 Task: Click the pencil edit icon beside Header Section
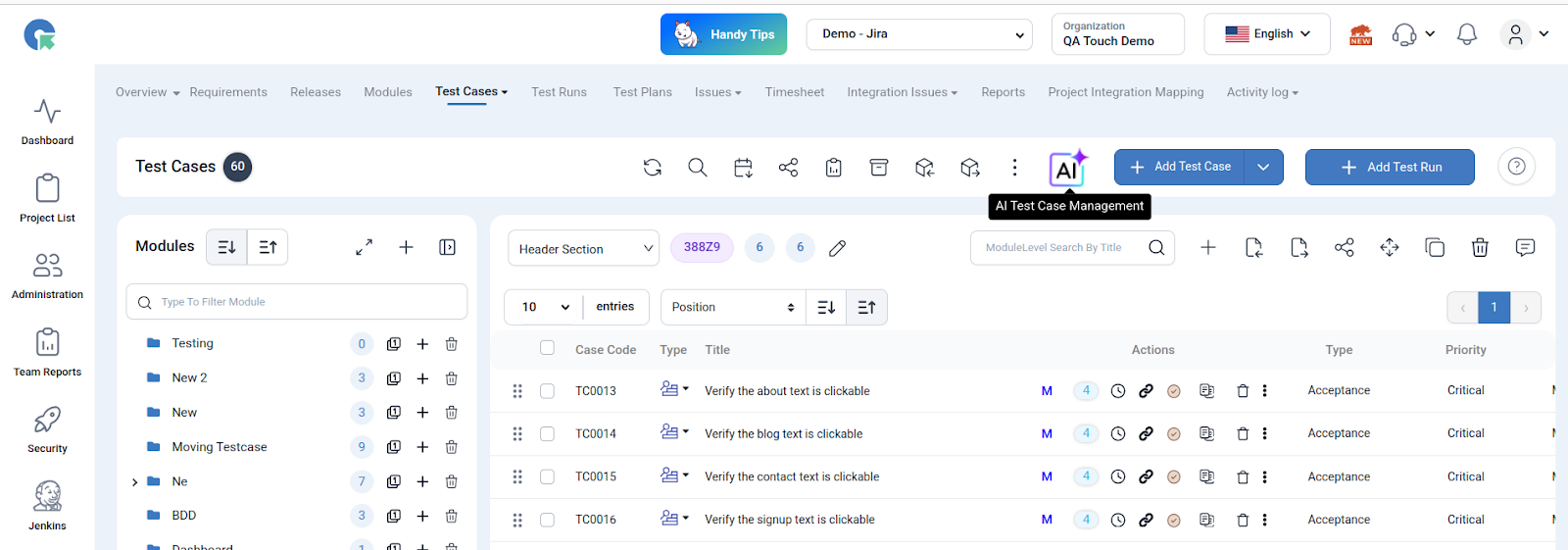tap(837, 249)
